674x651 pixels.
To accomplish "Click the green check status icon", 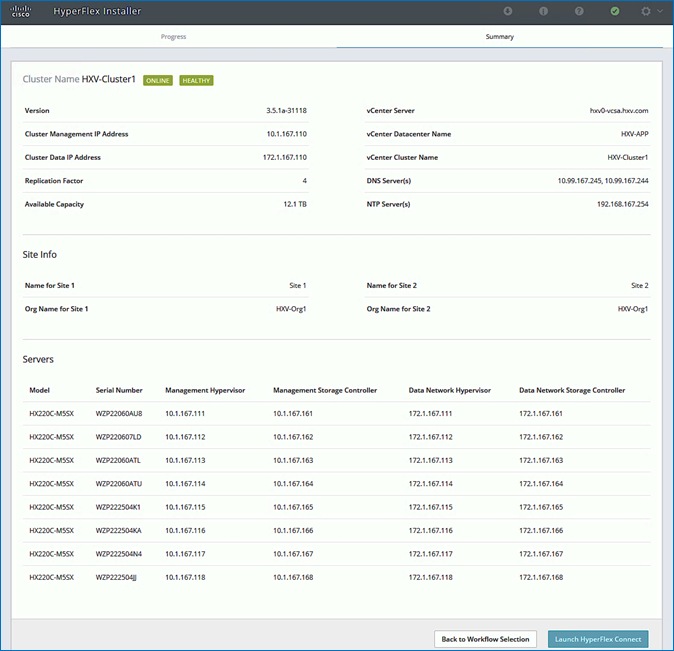I will click(x=615, y=11).
